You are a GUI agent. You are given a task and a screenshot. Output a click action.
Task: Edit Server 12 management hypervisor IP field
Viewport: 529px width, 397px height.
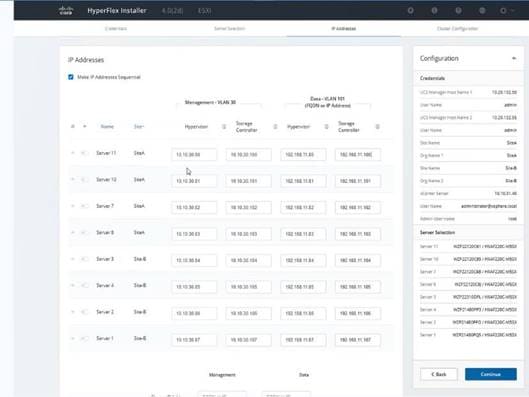194,181
